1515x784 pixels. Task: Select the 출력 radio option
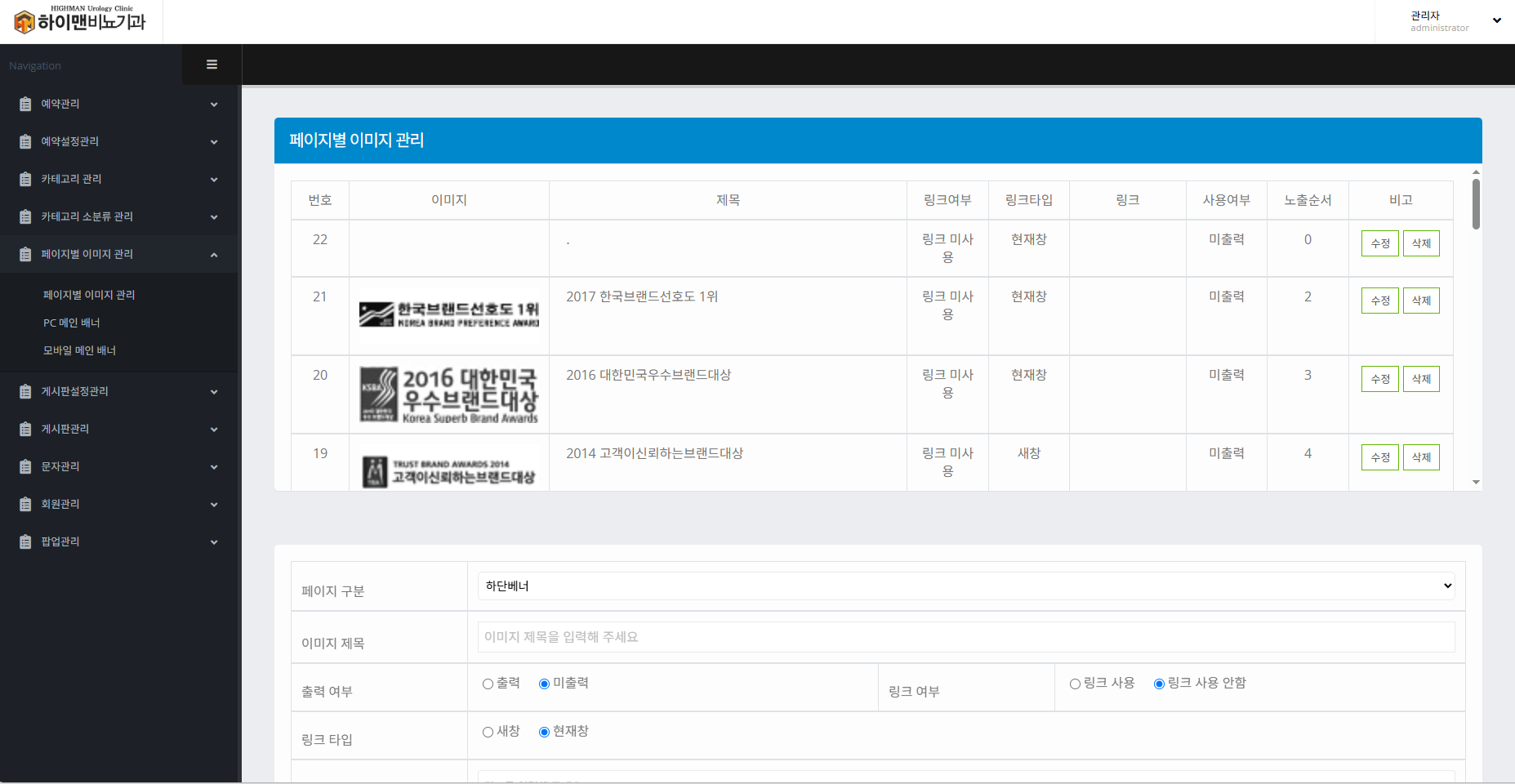pos(488,684)
